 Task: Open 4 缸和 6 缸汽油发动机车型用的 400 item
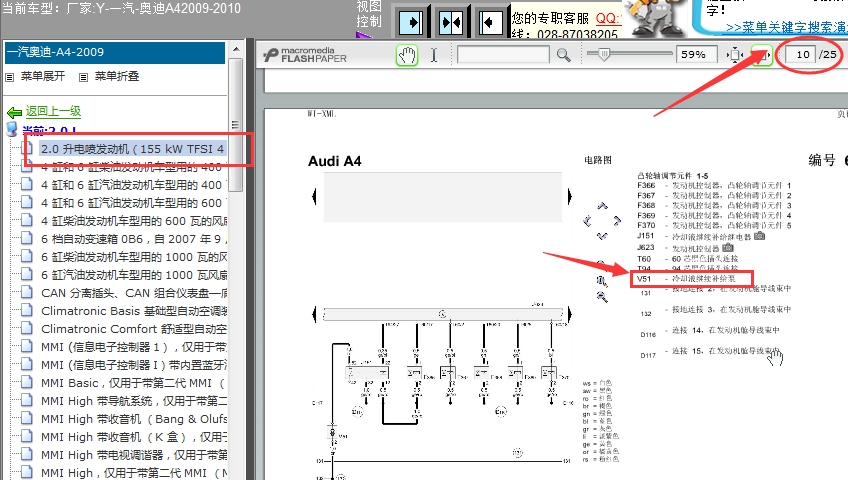pos(134,185)
